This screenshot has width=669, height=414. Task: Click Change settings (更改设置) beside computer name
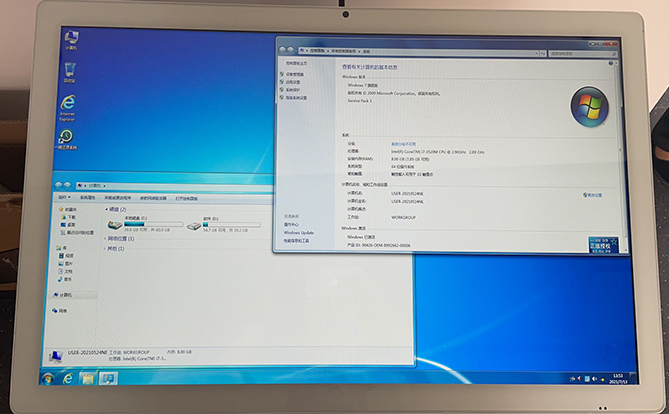click(593, 195)
